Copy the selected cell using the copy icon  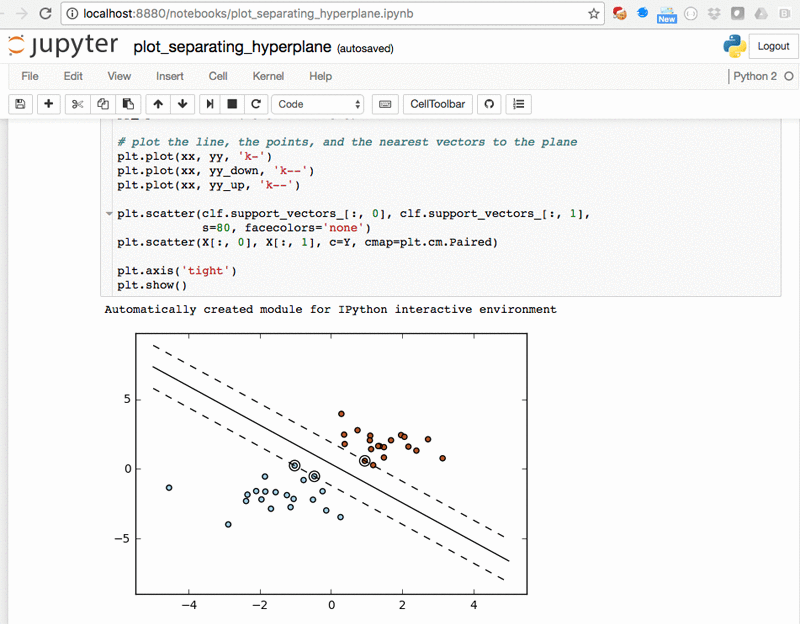pos(102,104)
